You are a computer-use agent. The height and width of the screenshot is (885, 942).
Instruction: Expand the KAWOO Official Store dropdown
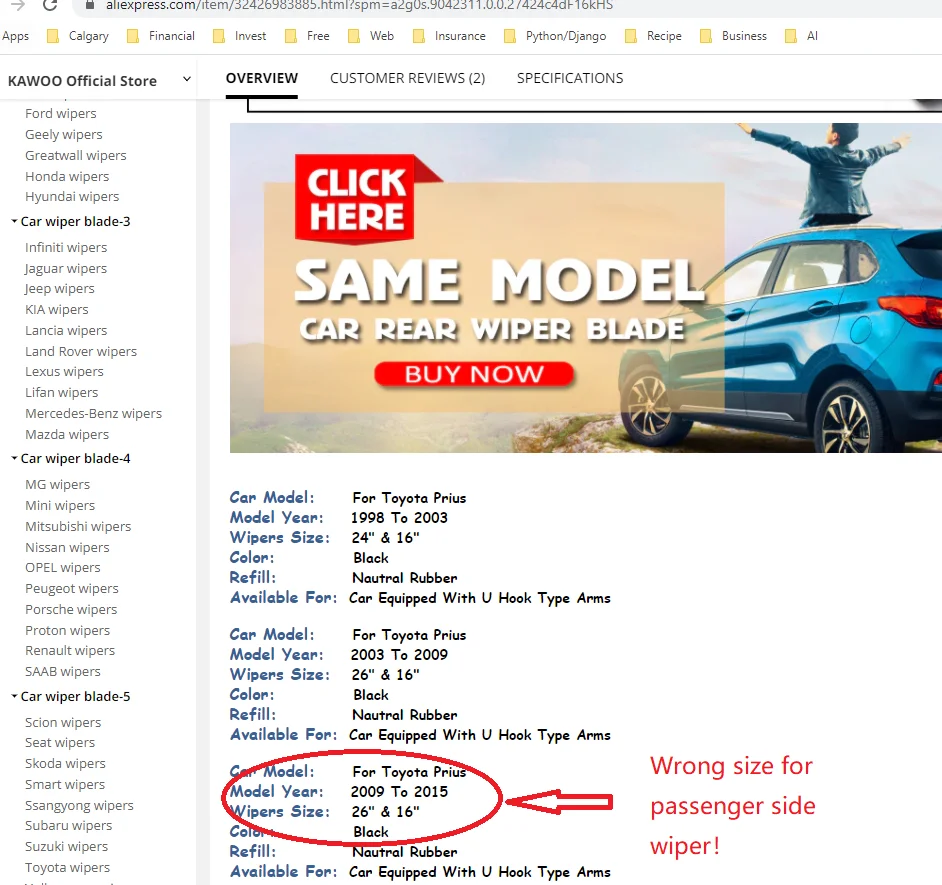tap(187, 79)
